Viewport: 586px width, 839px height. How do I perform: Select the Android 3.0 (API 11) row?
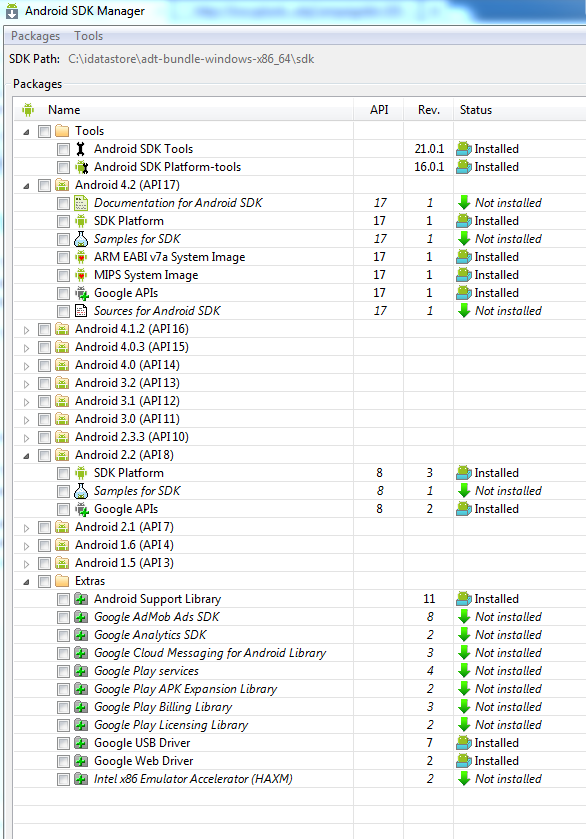(x=300, y=419)
